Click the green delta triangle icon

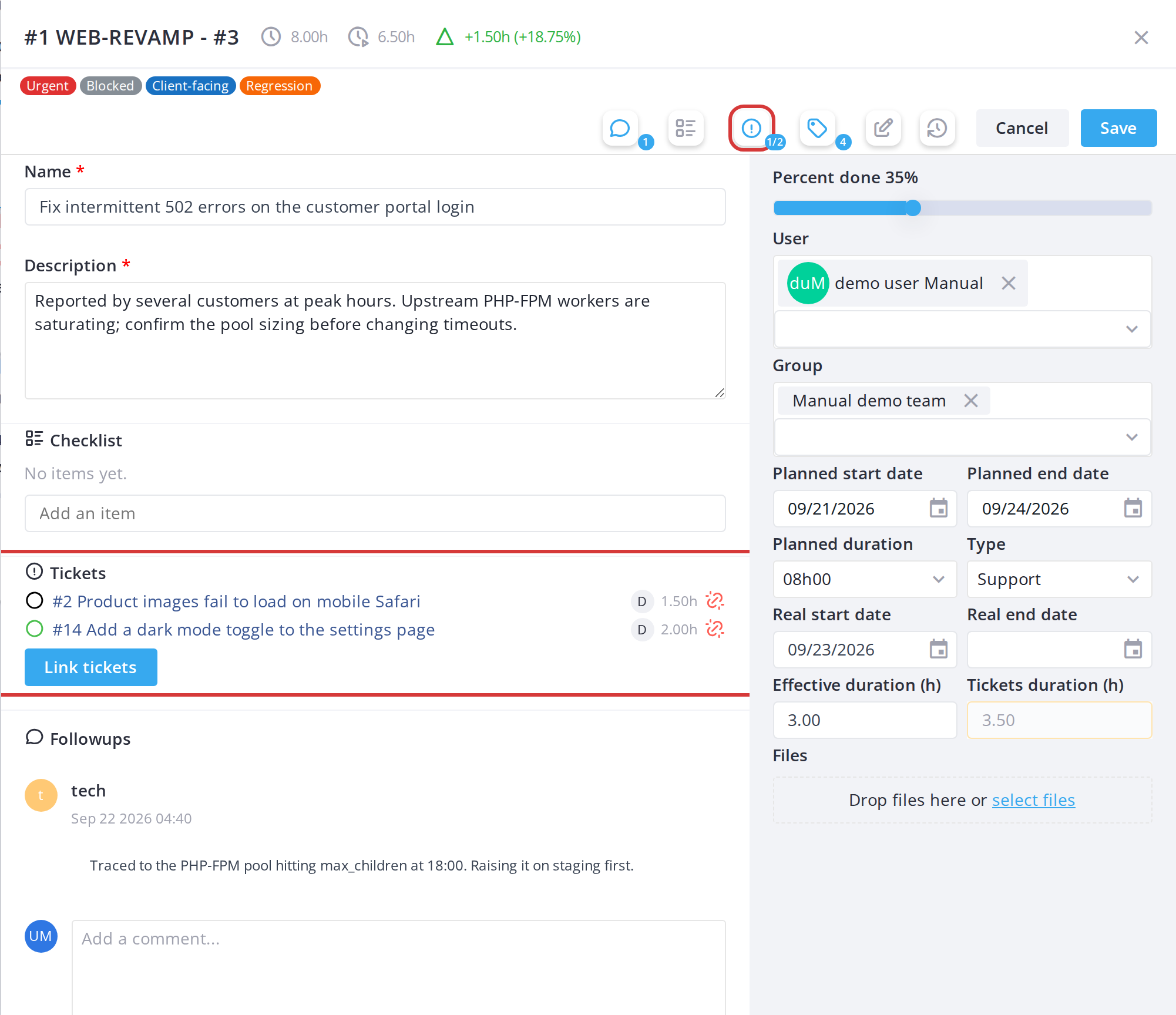click(x=445, y=37)
